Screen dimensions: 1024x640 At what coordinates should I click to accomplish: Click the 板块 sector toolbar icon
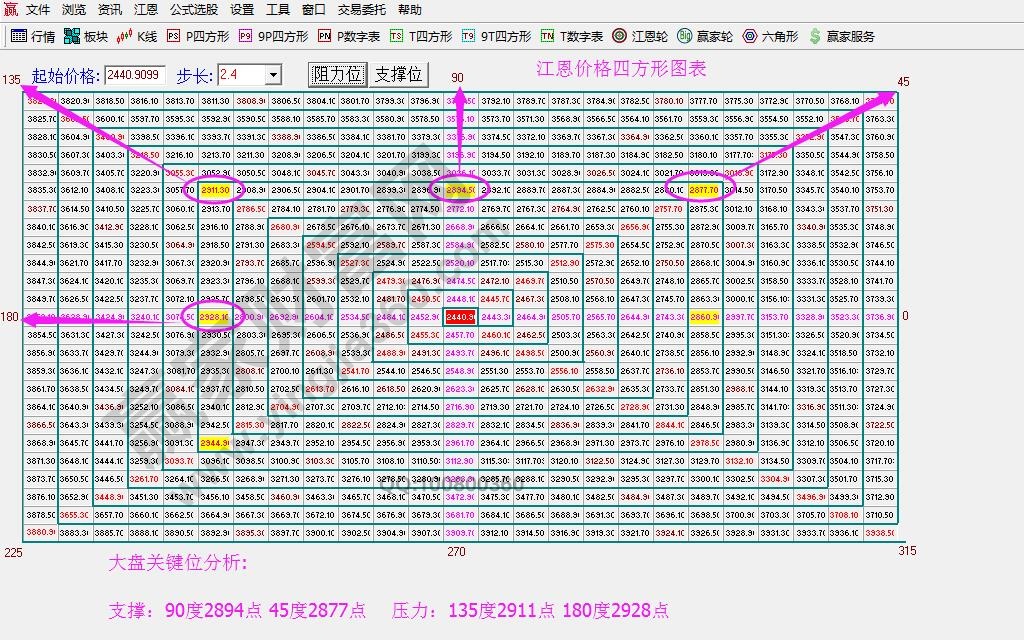point(85,36)
